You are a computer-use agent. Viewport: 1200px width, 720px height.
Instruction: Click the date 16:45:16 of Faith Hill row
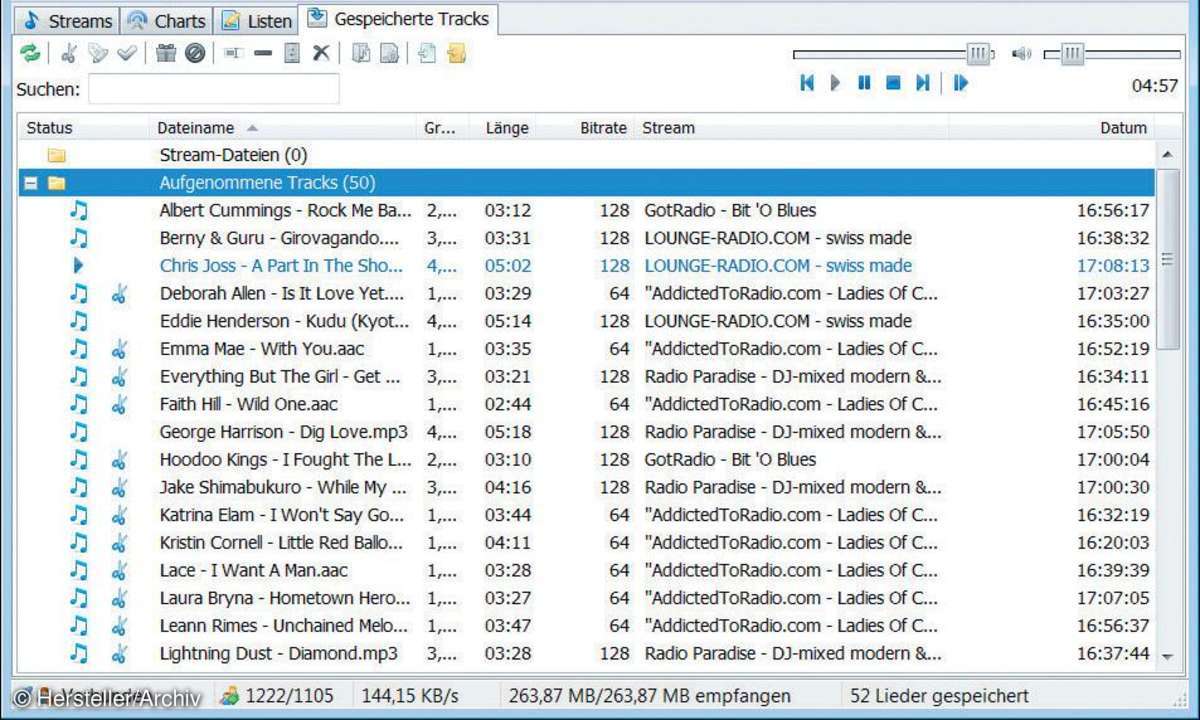pyautogui.click(x=1113, y=405)
